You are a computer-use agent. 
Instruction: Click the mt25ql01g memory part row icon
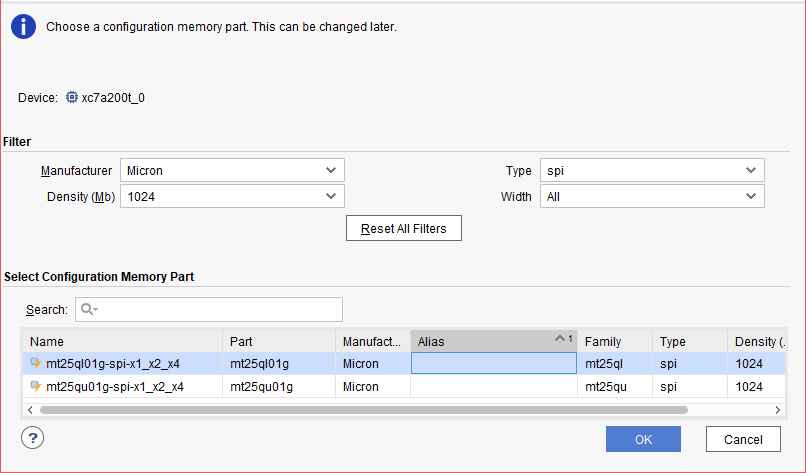36,363
